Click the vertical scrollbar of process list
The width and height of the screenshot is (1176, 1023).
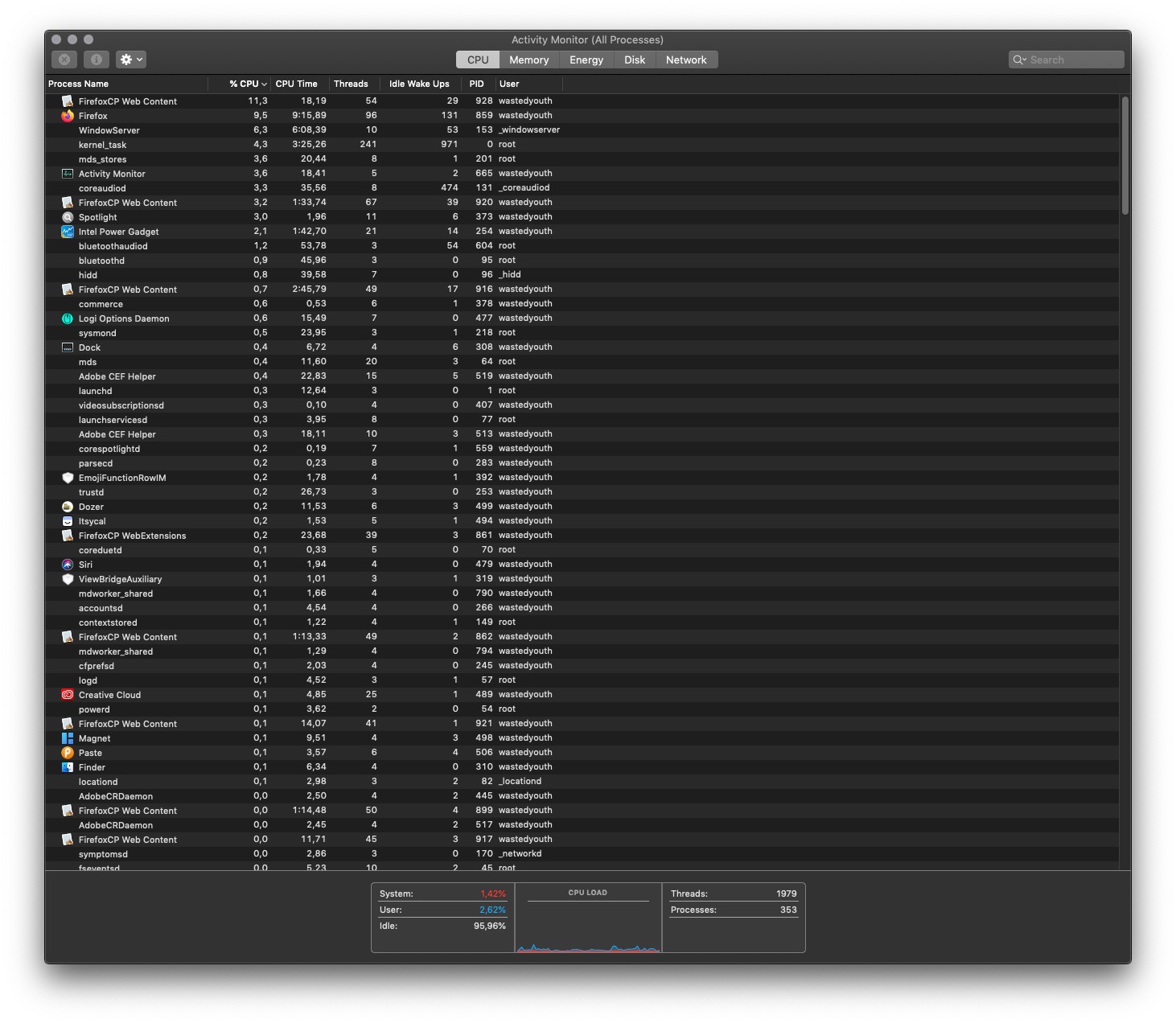(1125, 155)
